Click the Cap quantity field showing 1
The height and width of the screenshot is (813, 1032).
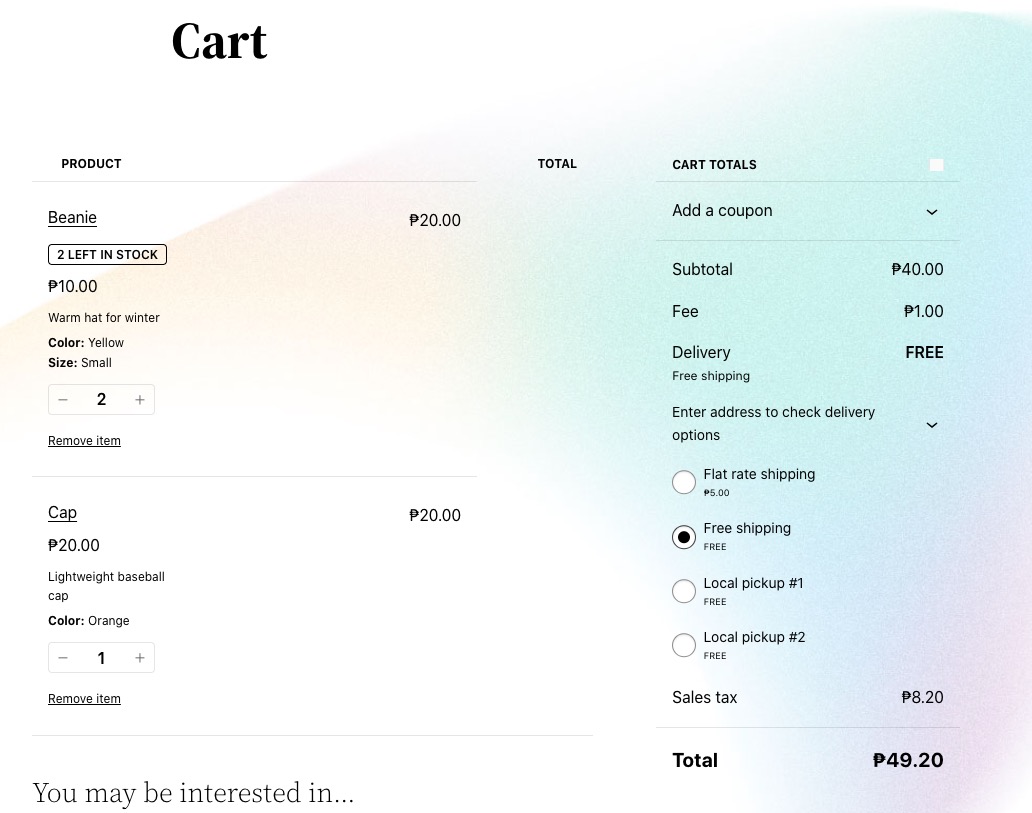(x=101, y=658)
